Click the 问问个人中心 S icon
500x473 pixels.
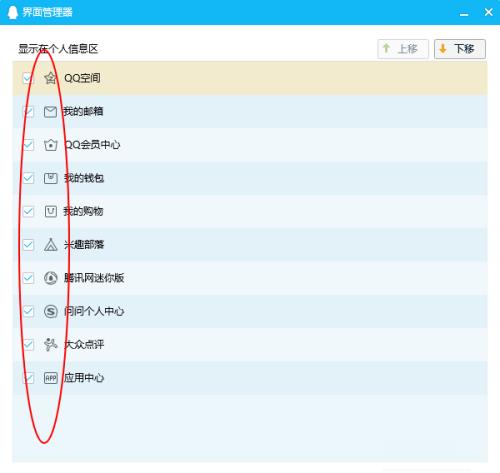tap(51, 311)
